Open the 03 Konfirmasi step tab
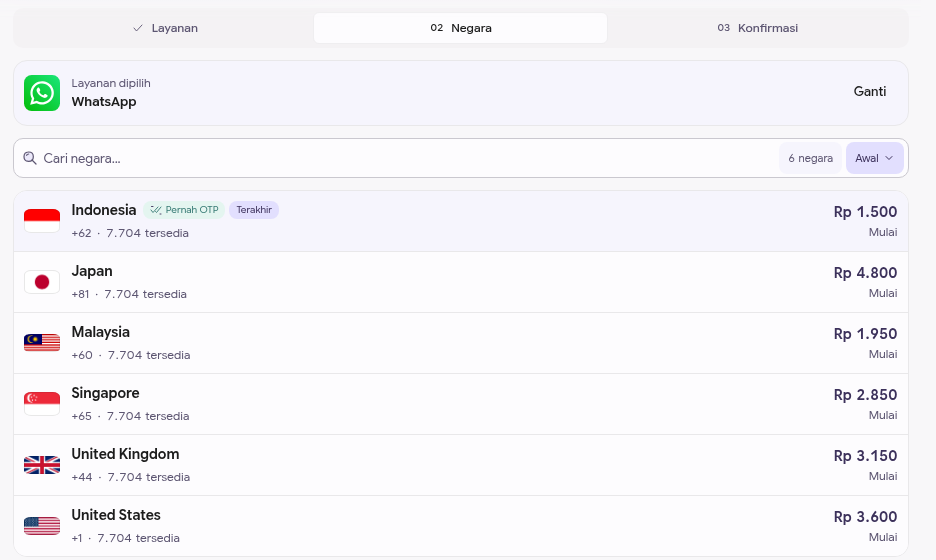 (757, 28)
